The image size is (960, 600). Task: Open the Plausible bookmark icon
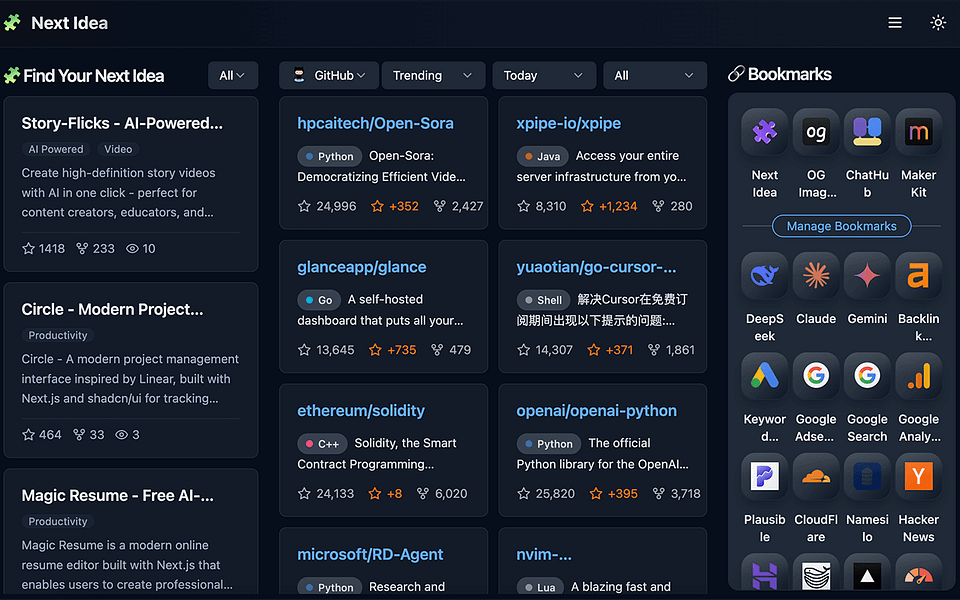[764, 476]
